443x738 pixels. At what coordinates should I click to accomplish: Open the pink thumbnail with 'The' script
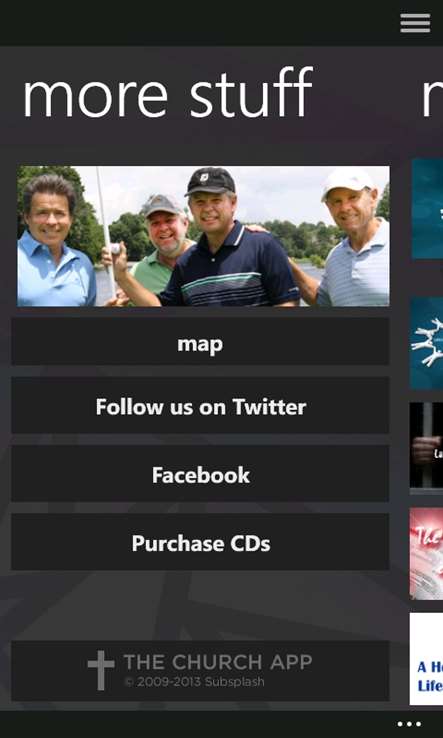tap(427, 554)
